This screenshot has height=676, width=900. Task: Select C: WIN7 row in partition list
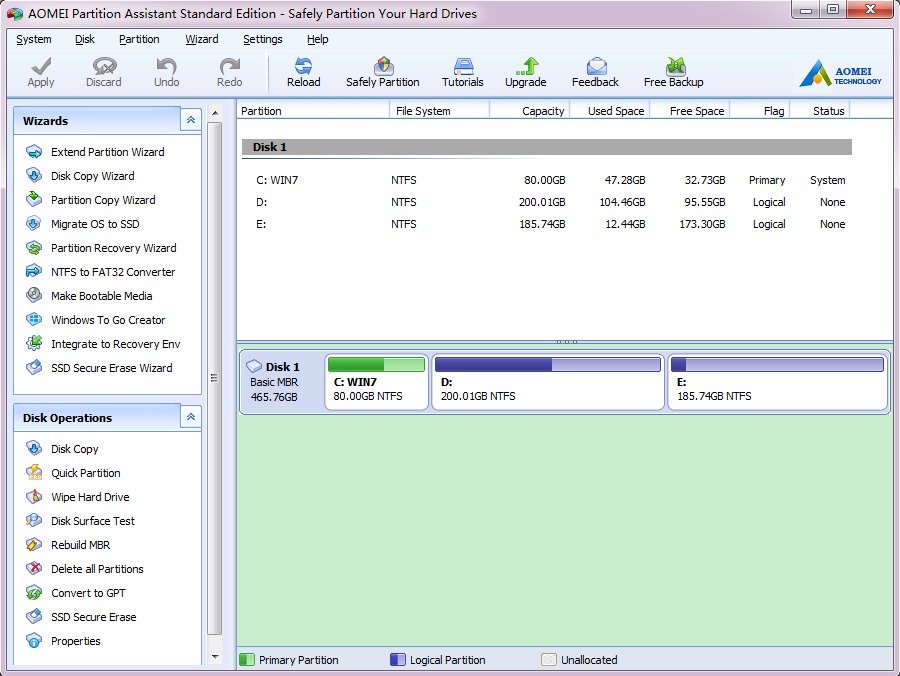pos(547,180)
